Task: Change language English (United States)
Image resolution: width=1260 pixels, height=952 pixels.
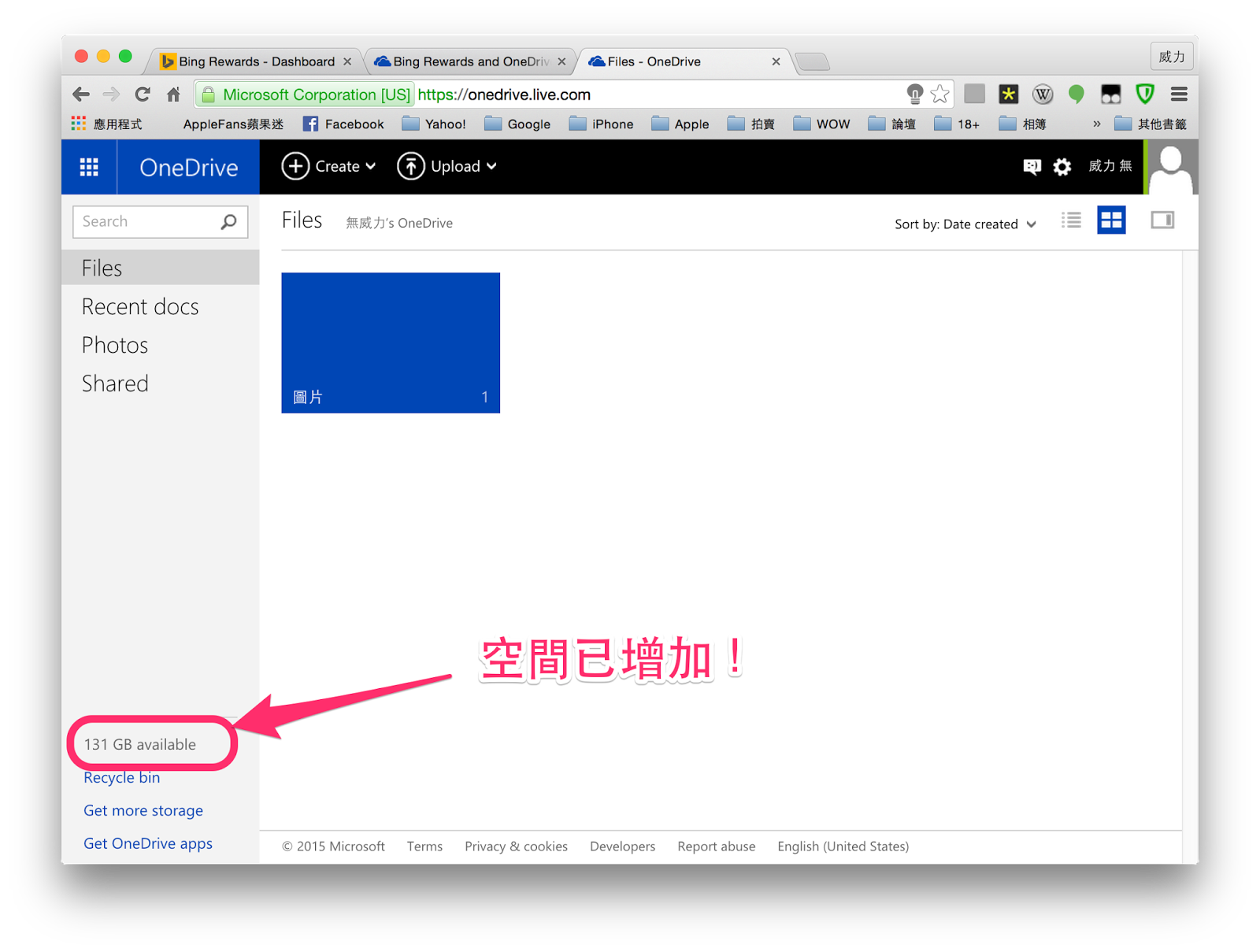Action: 843,846
